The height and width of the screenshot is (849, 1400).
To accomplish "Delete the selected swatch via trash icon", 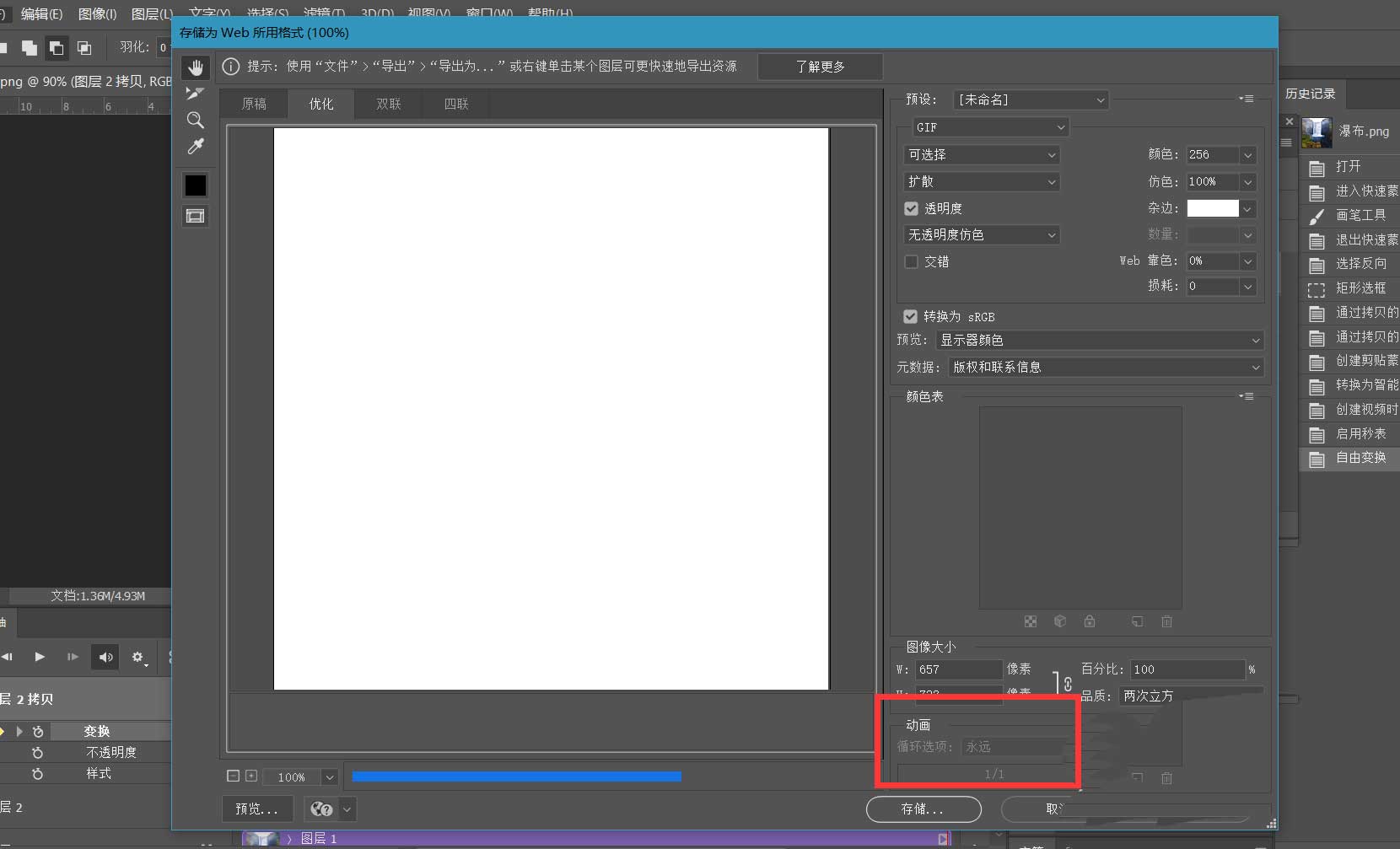I will tap(1167, 622).
